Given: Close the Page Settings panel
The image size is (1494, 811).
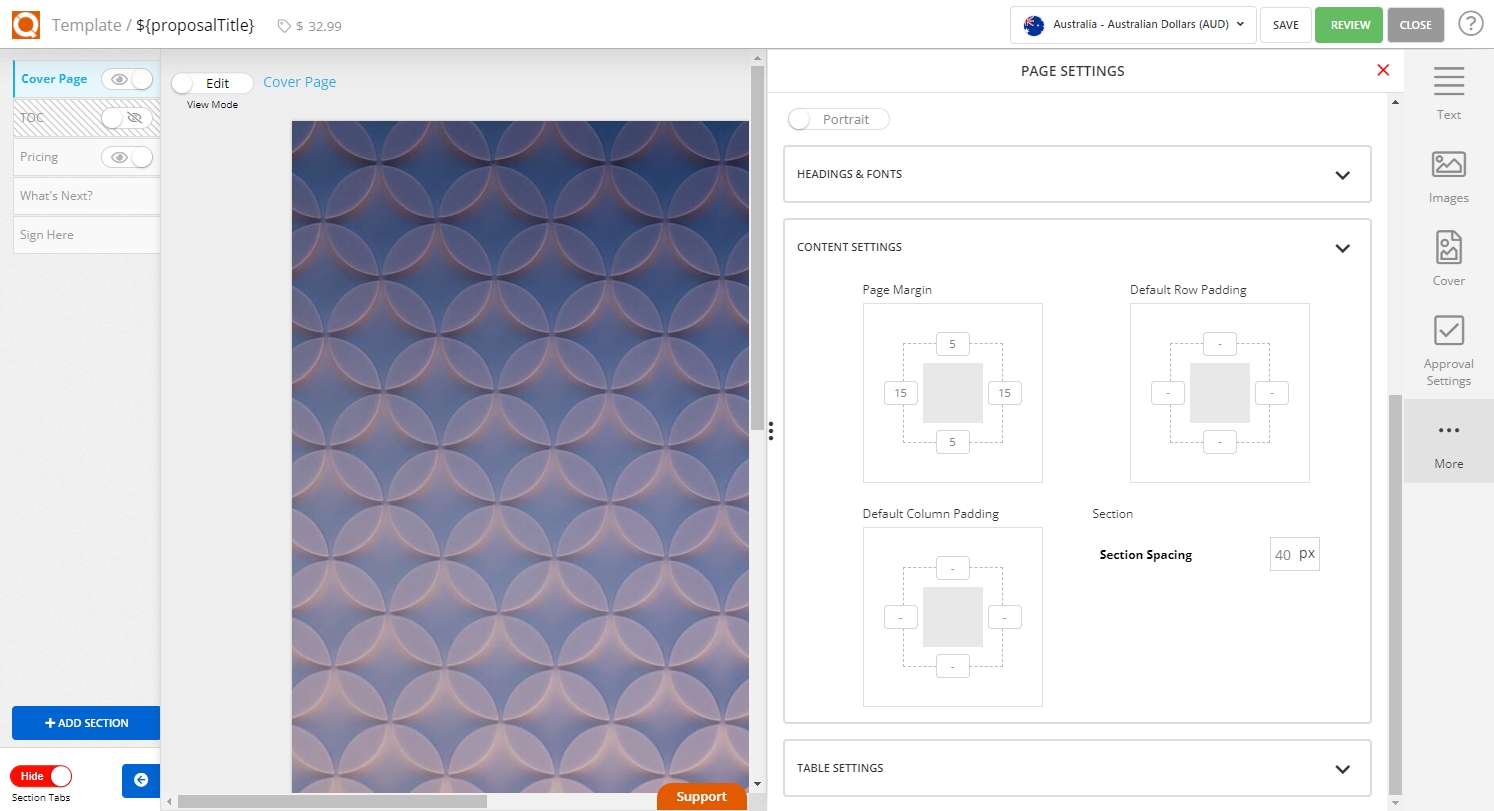Looking at the screenshot, I should pyautogui.click(x=1383, y=70).
